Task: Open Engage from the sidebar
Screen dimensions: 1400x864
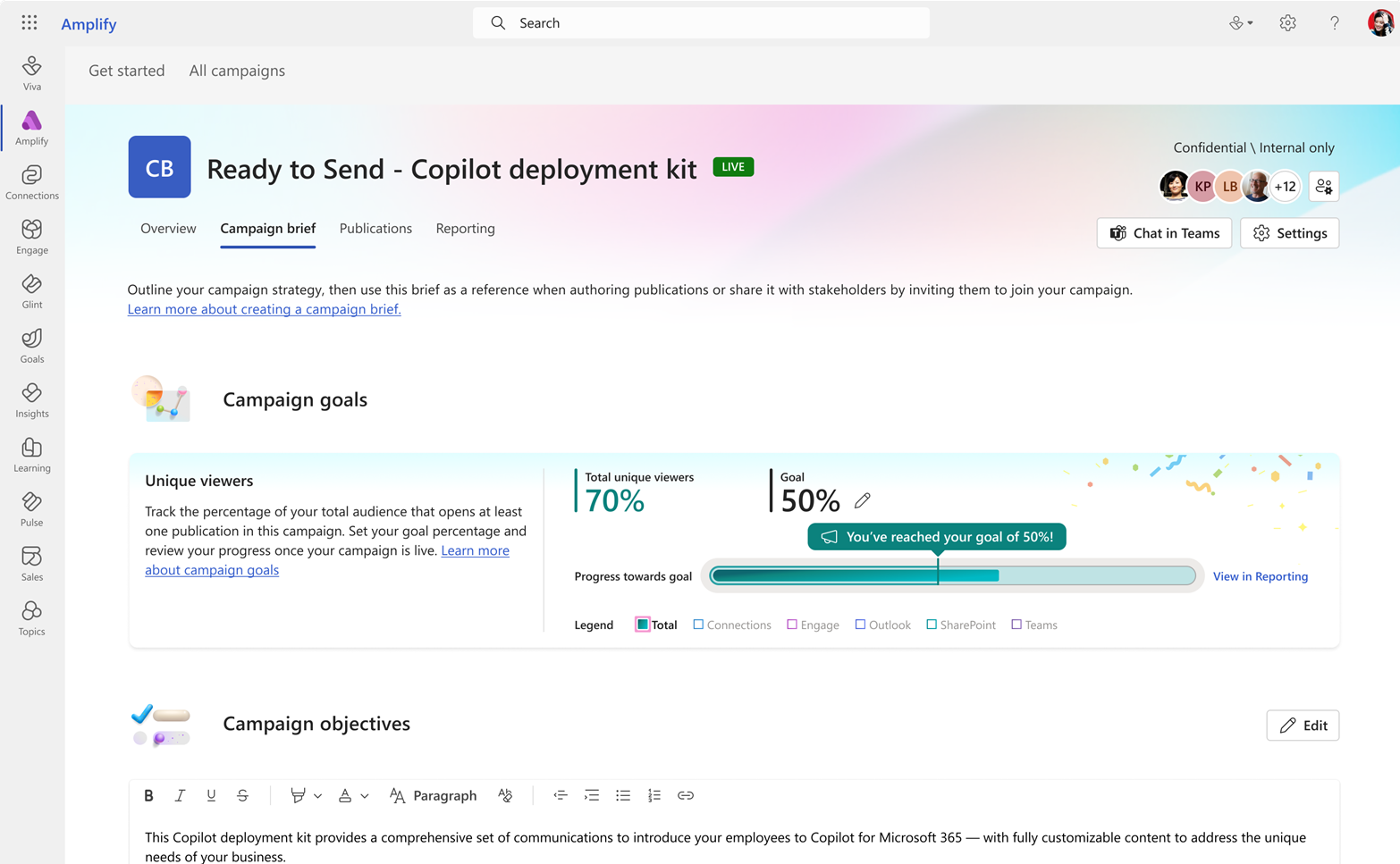Action: (x=32, y=237)
